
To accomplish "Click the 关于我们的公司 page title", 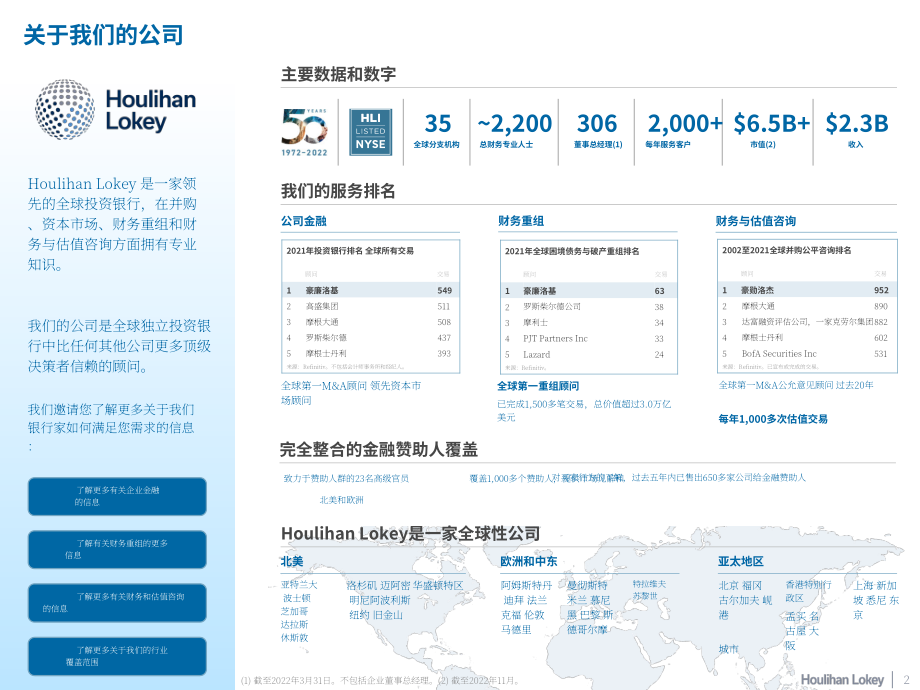I will pyautogui.click(x=103, y=35).
